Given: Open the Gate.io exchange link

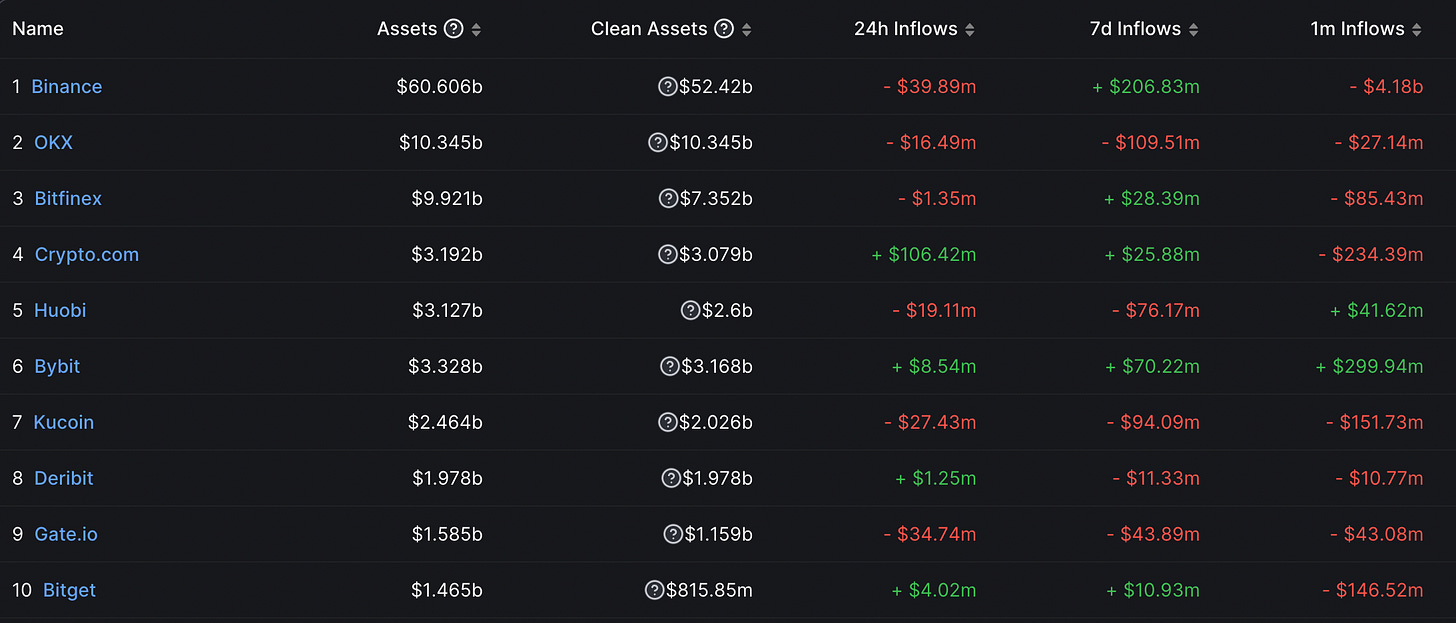Looking at the screenshot, I should tap(66, 535).
